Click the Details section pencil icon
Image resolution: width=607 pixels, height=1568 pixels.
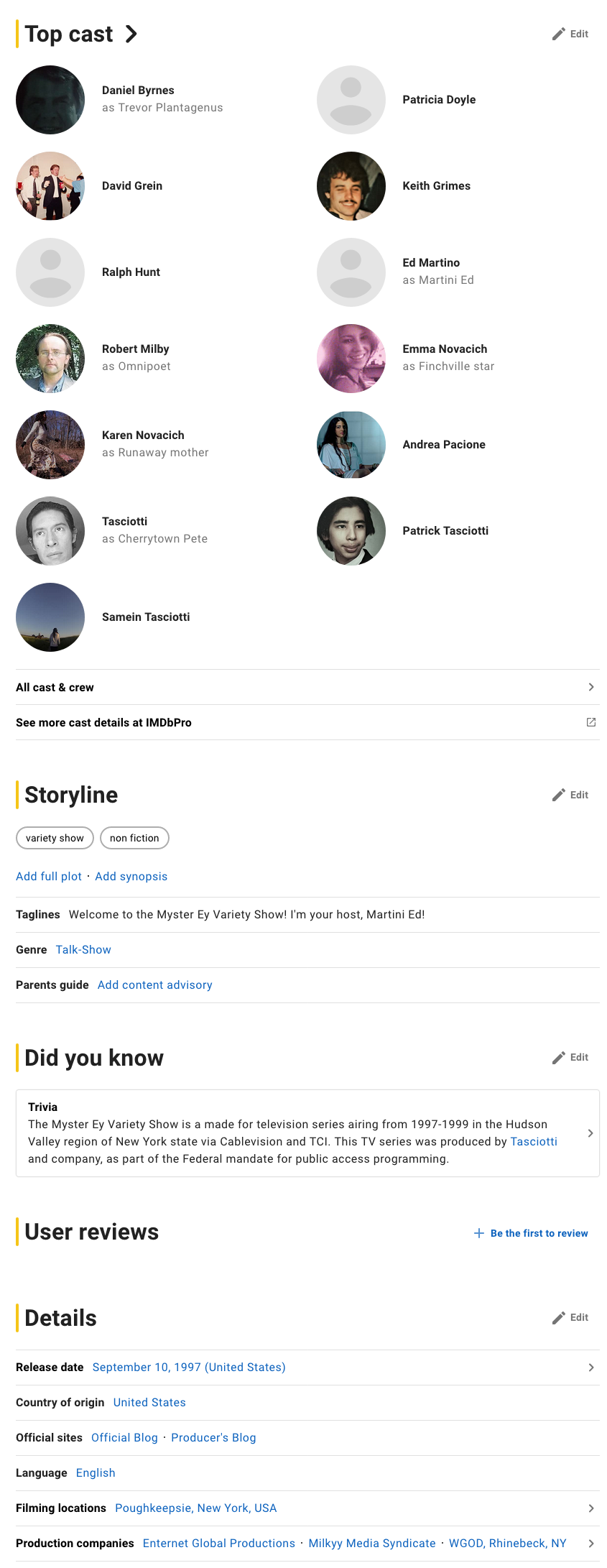[559, 1317]
